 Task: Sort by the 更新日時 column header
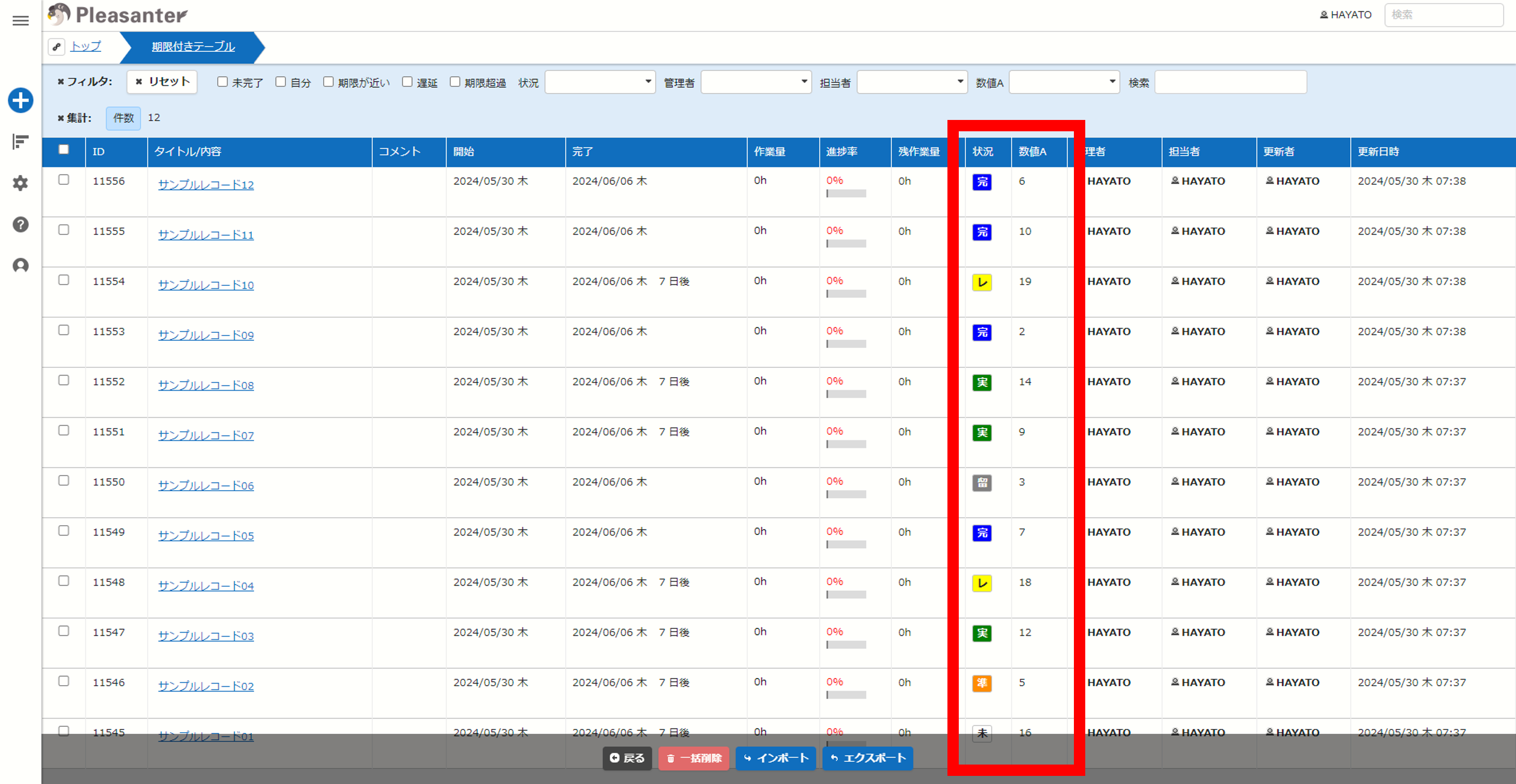1432,152
